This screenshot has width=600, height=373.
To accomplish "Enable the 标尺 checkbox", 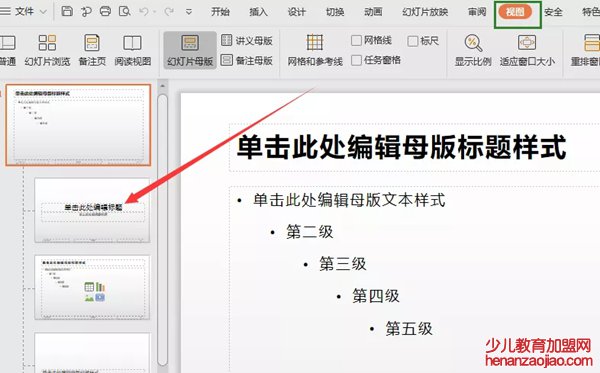I will coord(412,41).
